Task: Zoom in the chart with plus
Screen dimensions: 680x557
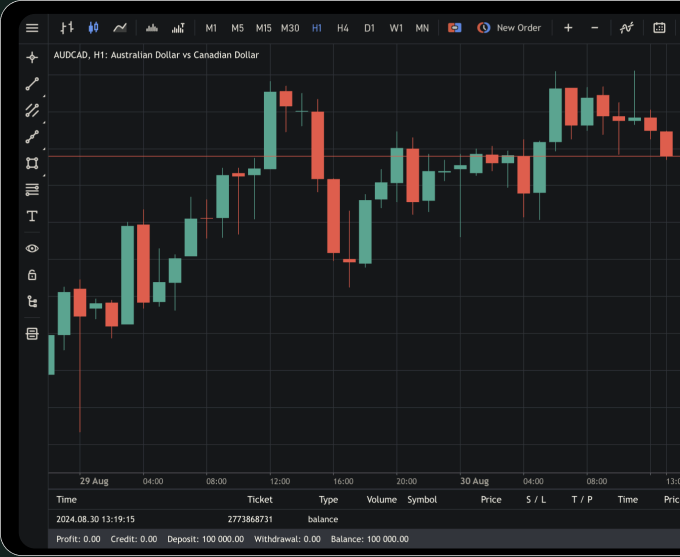Action: [568, 28]
